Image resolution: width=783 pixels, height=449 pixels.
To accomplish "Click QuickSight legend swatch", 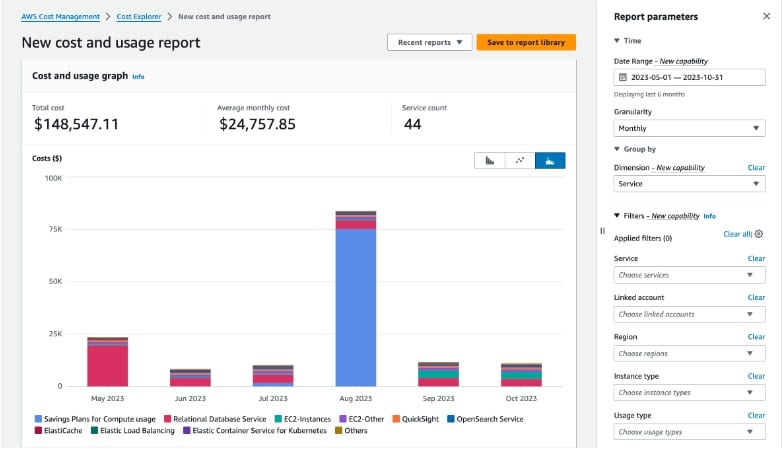I will (396, 419).
